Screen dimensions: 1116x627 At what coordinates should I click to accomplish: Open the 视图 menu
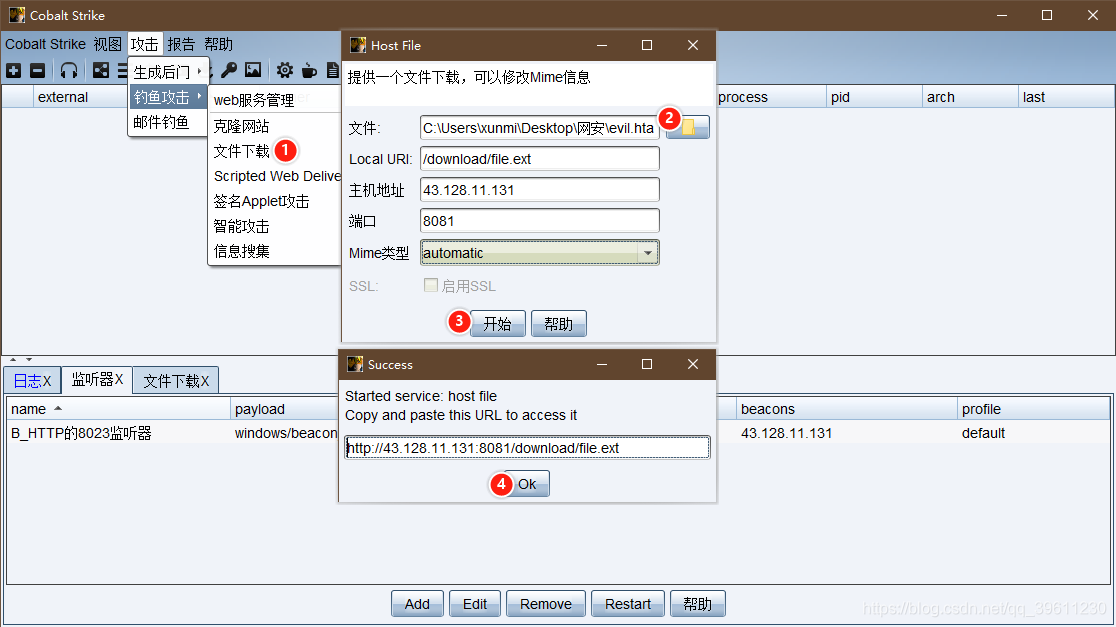107,44
